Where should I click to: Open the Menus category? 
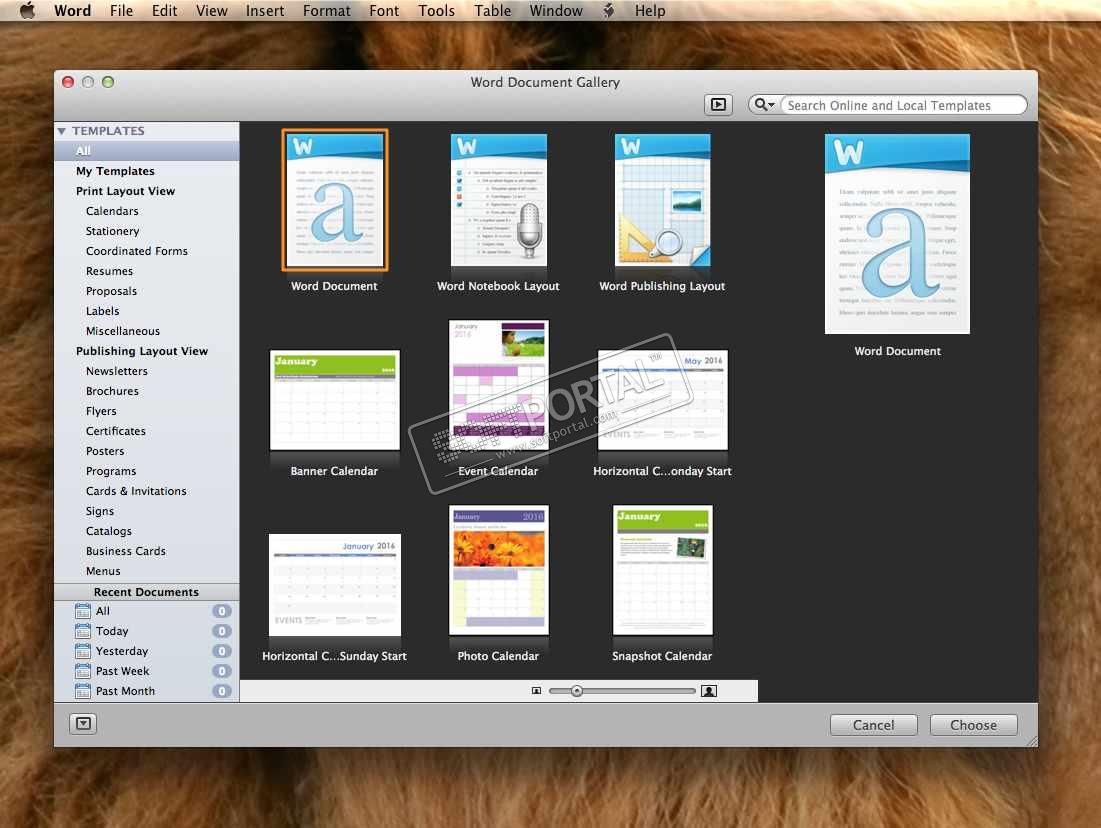pyautogui.click(x=103, y=571)
